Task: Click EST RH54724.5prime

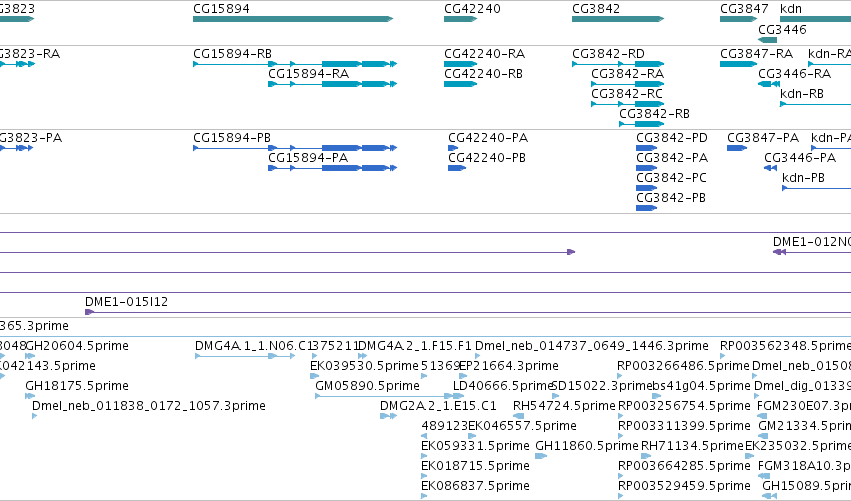Action: pos(564,406)
